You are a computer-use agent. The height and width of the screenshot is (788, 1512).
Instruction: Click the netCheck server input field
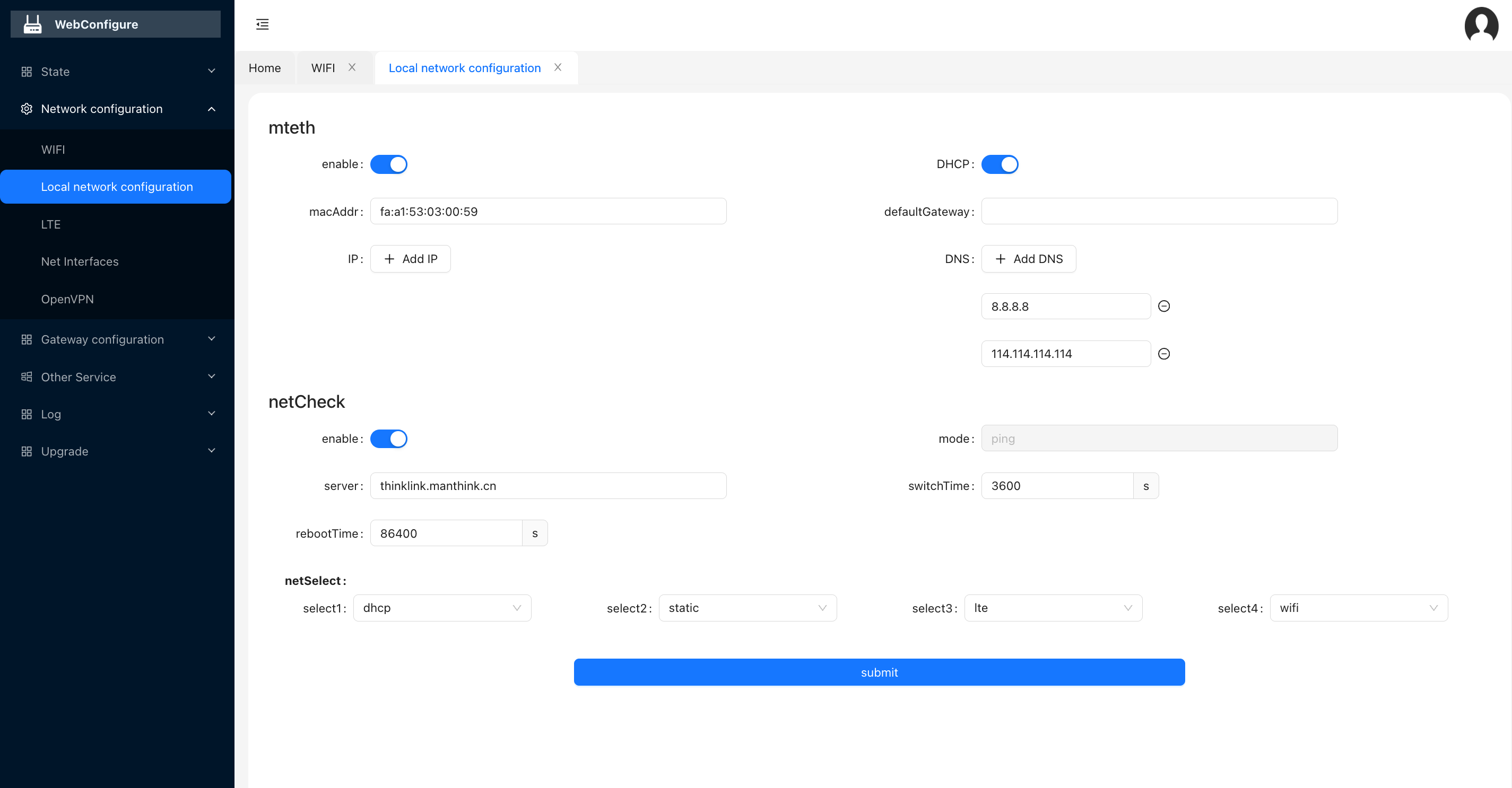click(x=548, y=486)
